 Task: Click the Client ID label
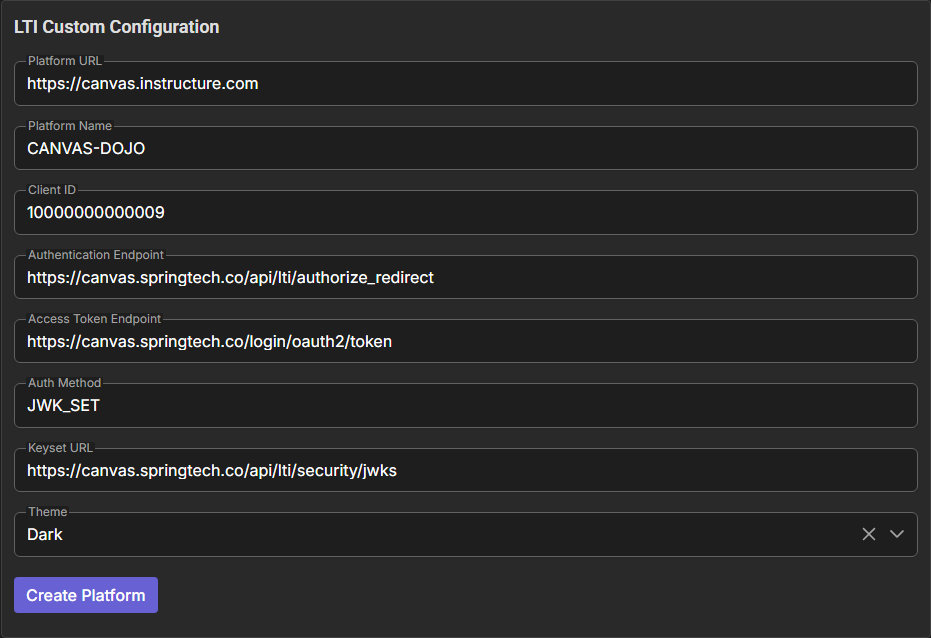51,190
